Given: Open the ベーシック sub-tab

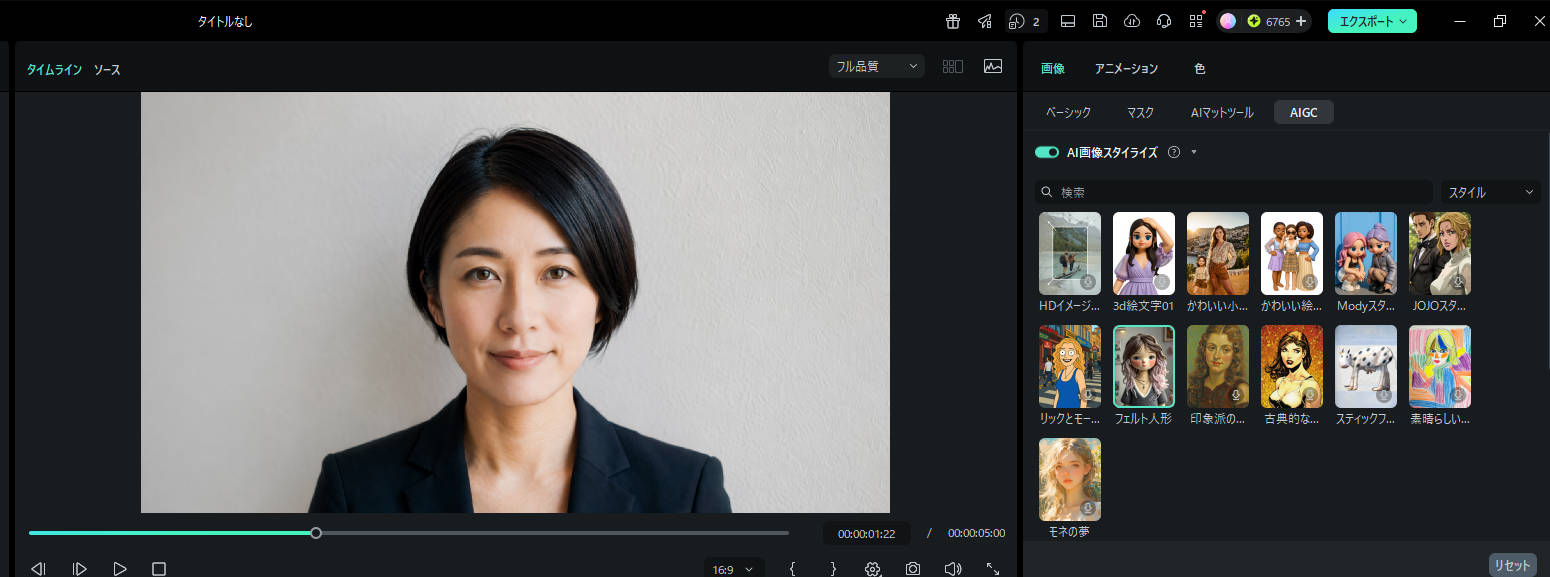Looking at the screenshot, I should pyautogui.click(x=1069, y=113).
